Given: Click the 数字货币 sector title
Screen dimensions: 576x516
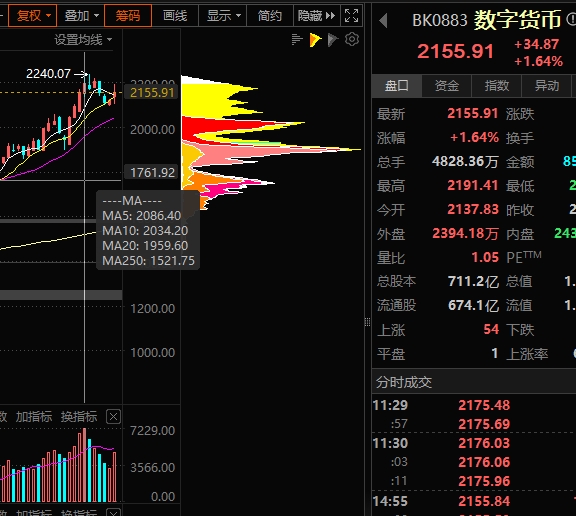Looking at the screenshot, I should point(517,19).
